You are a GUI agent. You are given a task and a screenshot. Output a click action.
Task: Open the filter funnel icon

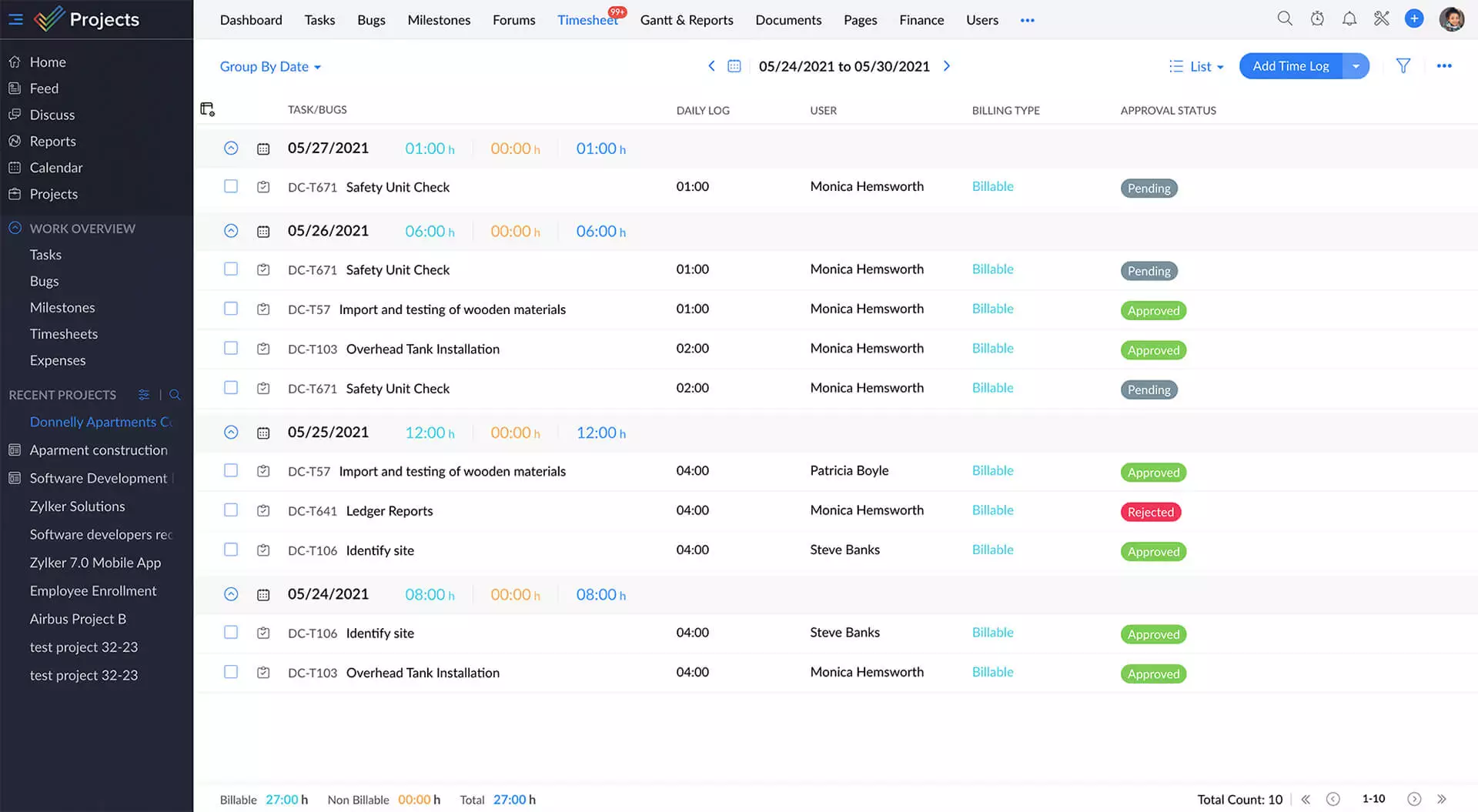1403,66
